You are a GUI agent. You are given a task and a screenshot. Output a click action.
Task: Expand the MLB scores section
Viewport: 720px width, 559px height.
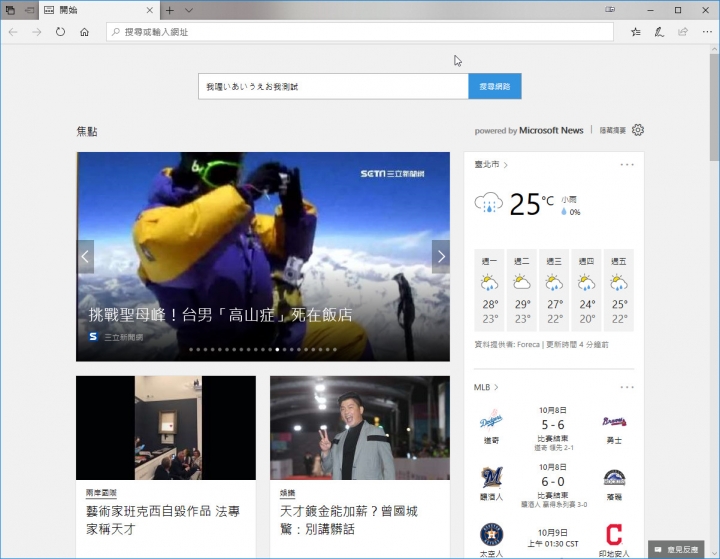tap(486, 387)
